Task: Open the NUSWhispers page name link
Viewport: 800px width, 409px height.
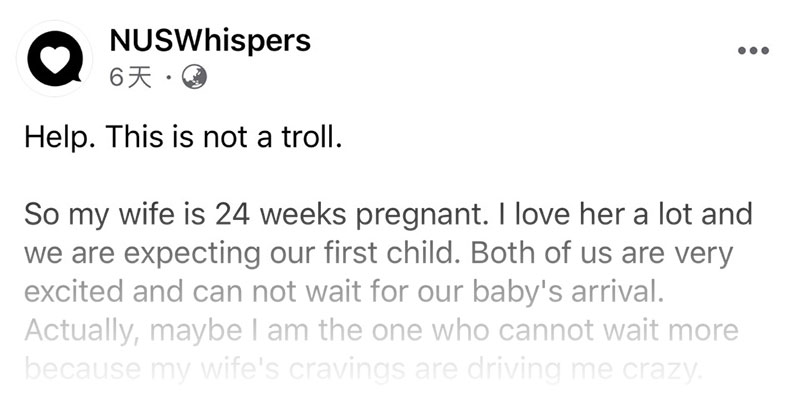Action: (210, 40)
